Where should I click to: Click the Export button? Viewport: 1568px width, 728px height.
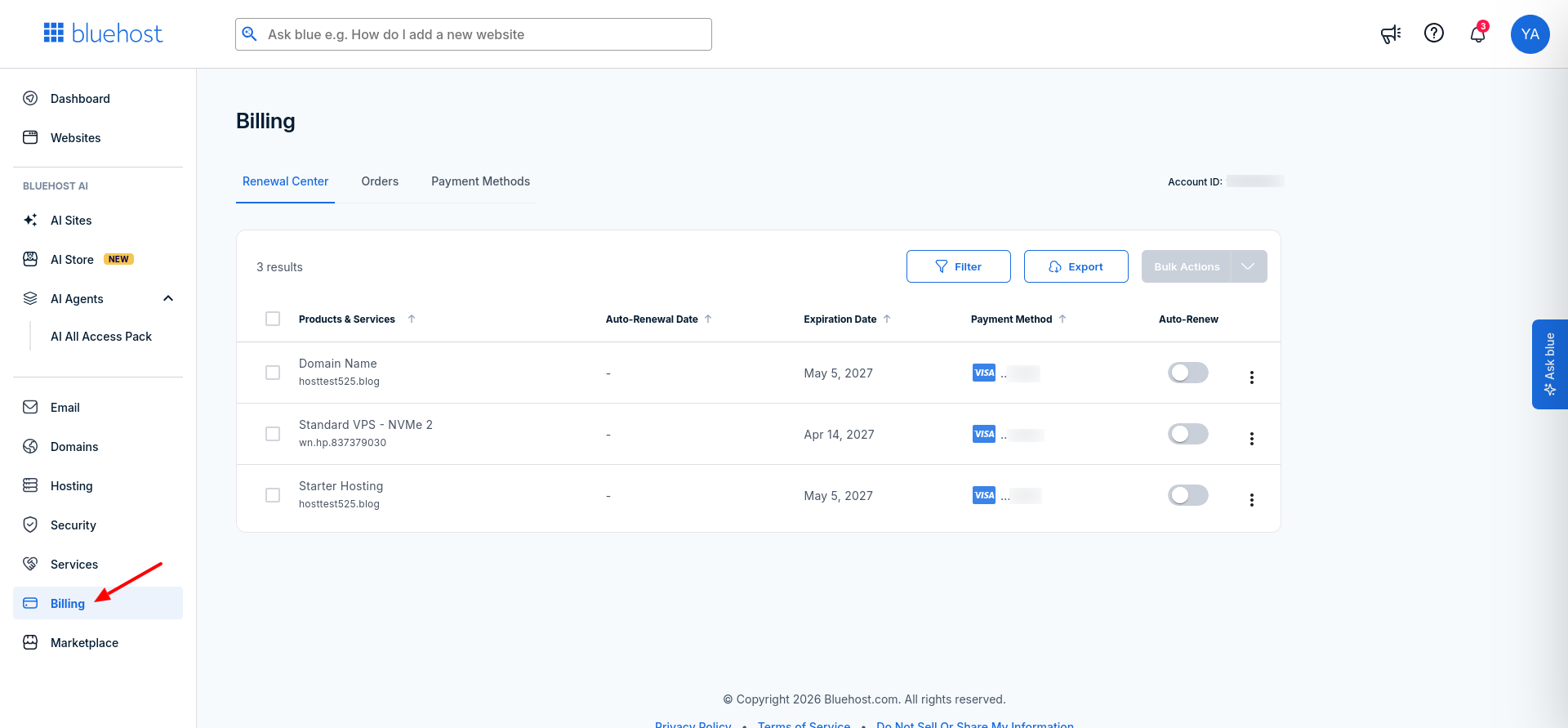pos(1076,266)
